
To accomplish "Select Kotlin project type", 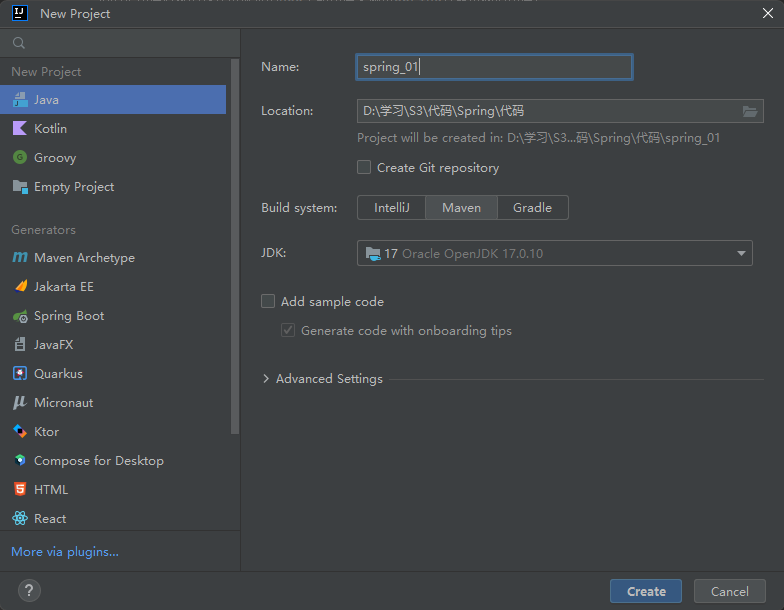I will coord(113,128).
